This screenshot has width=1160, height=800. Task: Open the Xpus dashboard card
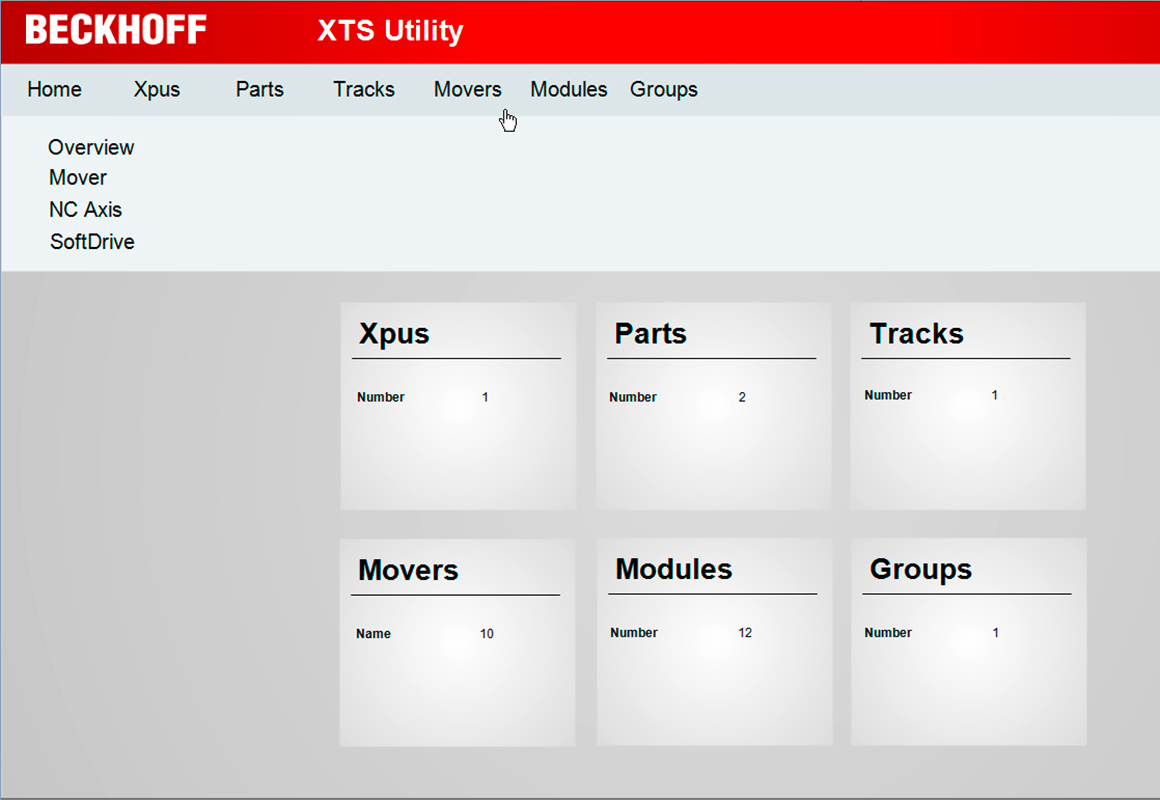pyautogui.click(x=457, y=405)
